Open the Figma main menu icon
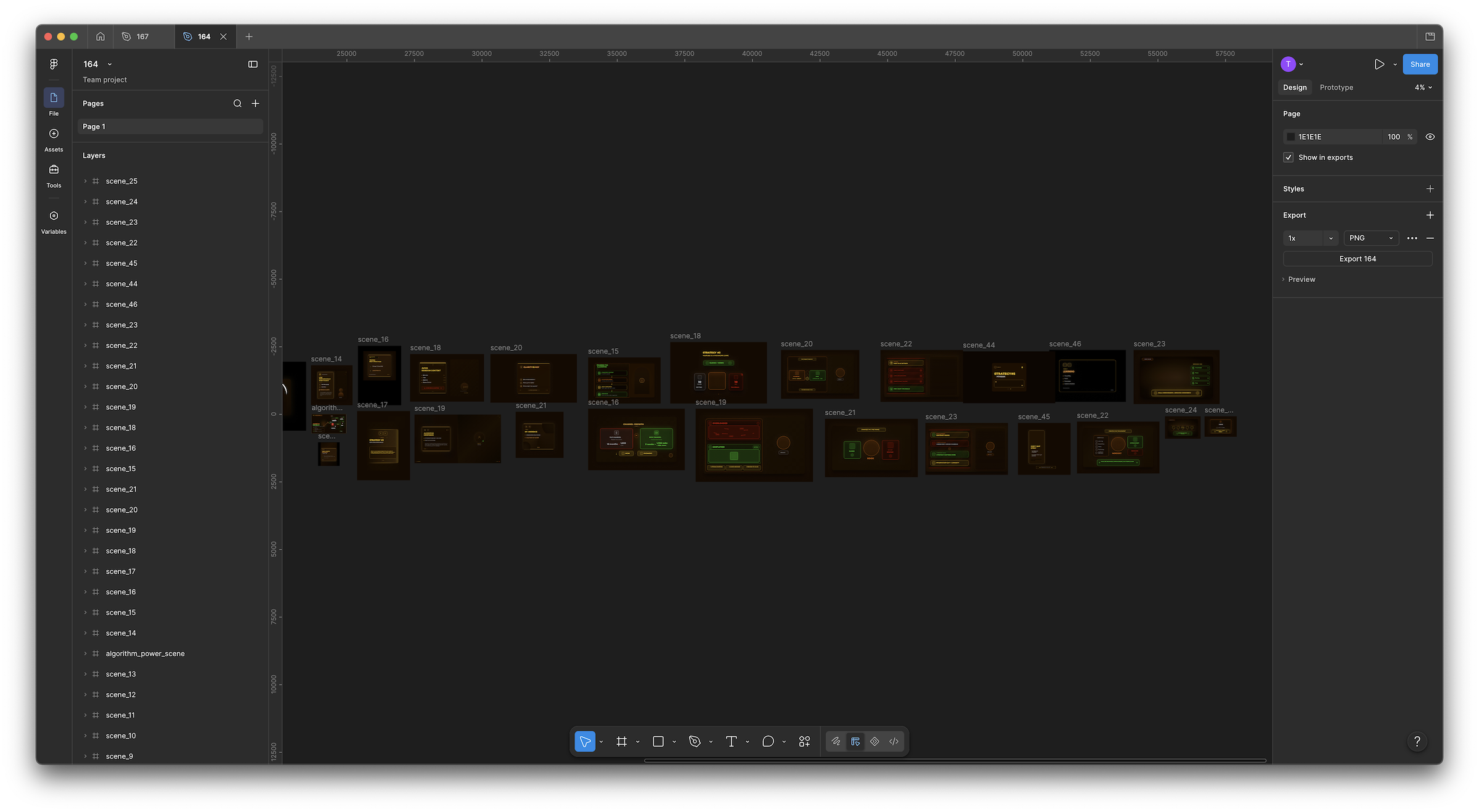This screenshot has height=812, width=1479. tap(54, 64)
